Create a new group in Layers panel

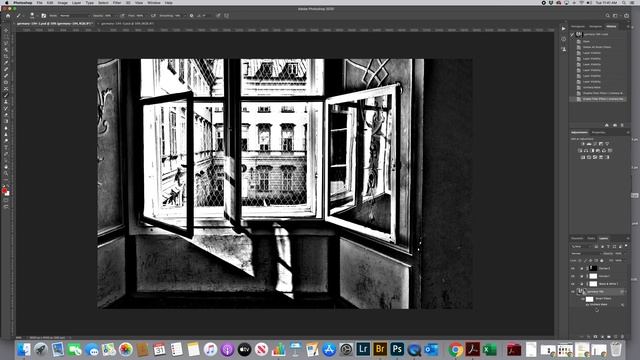pos(609,337)
